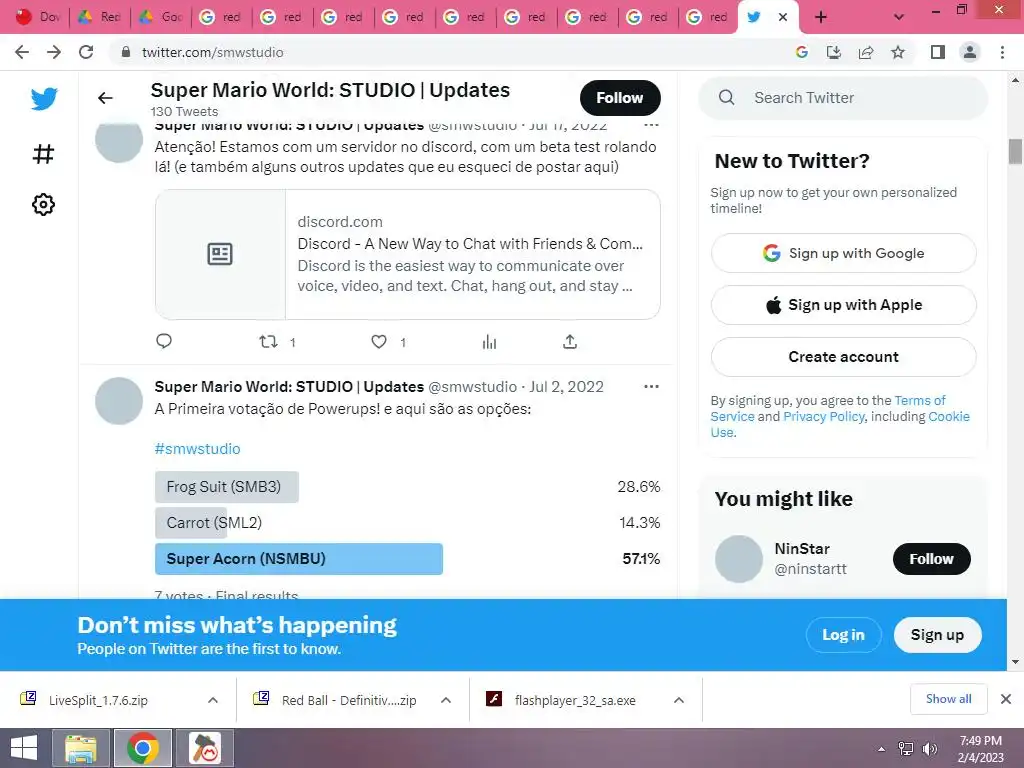Expand options for flashplayer_32_sa.exe download
The height and width of the screenshot is (768, 1024).
[x=679, y=700]
